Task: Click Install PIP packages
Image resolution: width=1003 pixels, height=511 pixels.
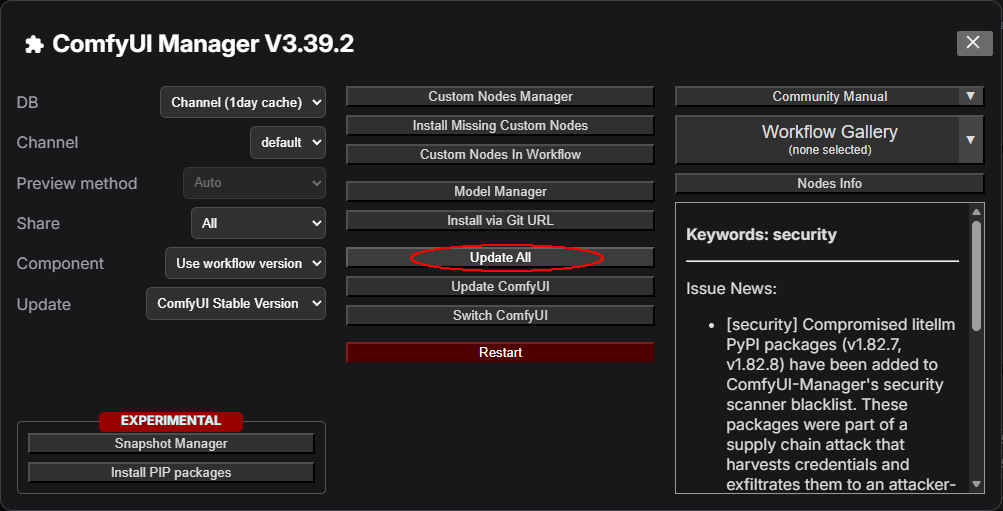Action: (171, 473)
